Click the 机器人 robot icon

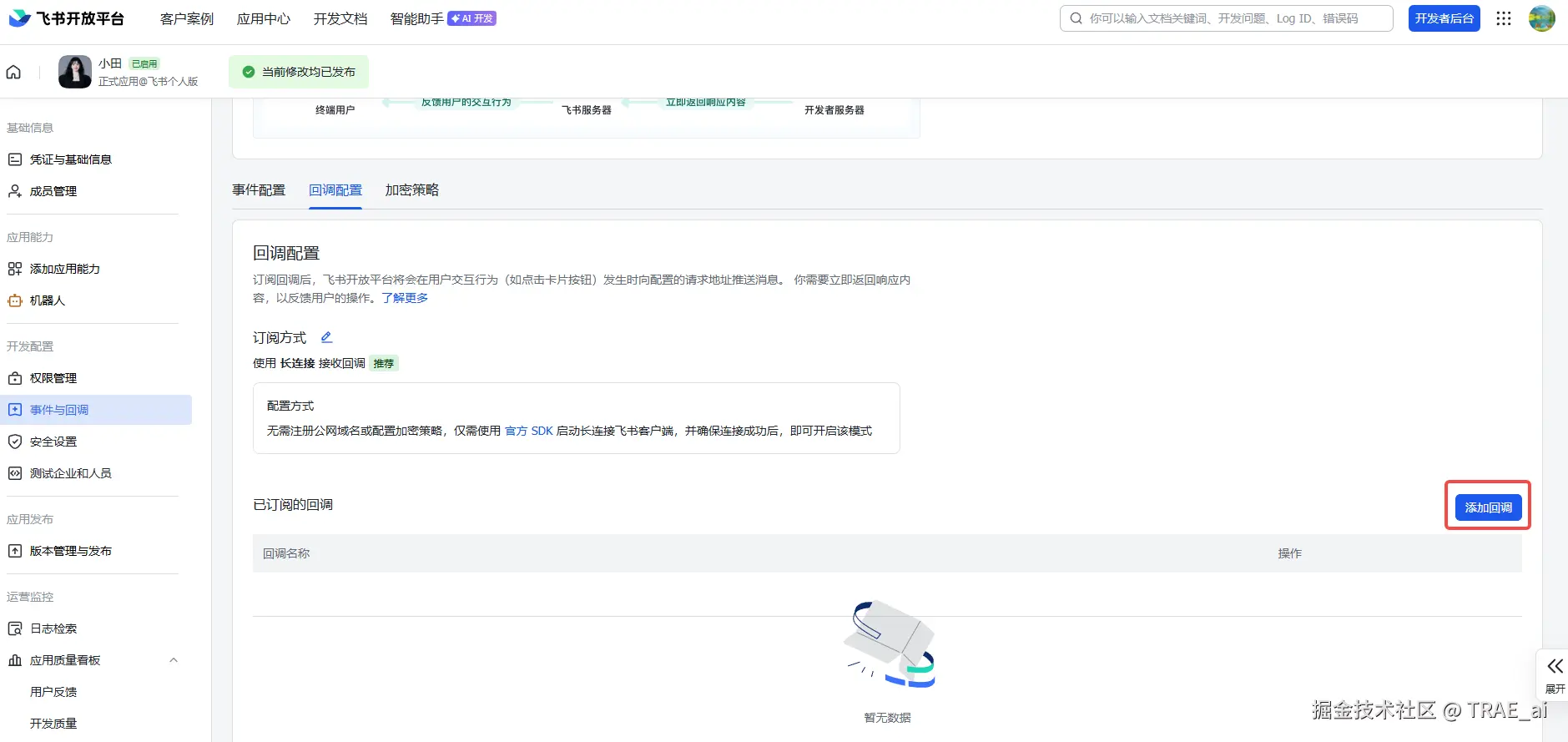[15, 300]
